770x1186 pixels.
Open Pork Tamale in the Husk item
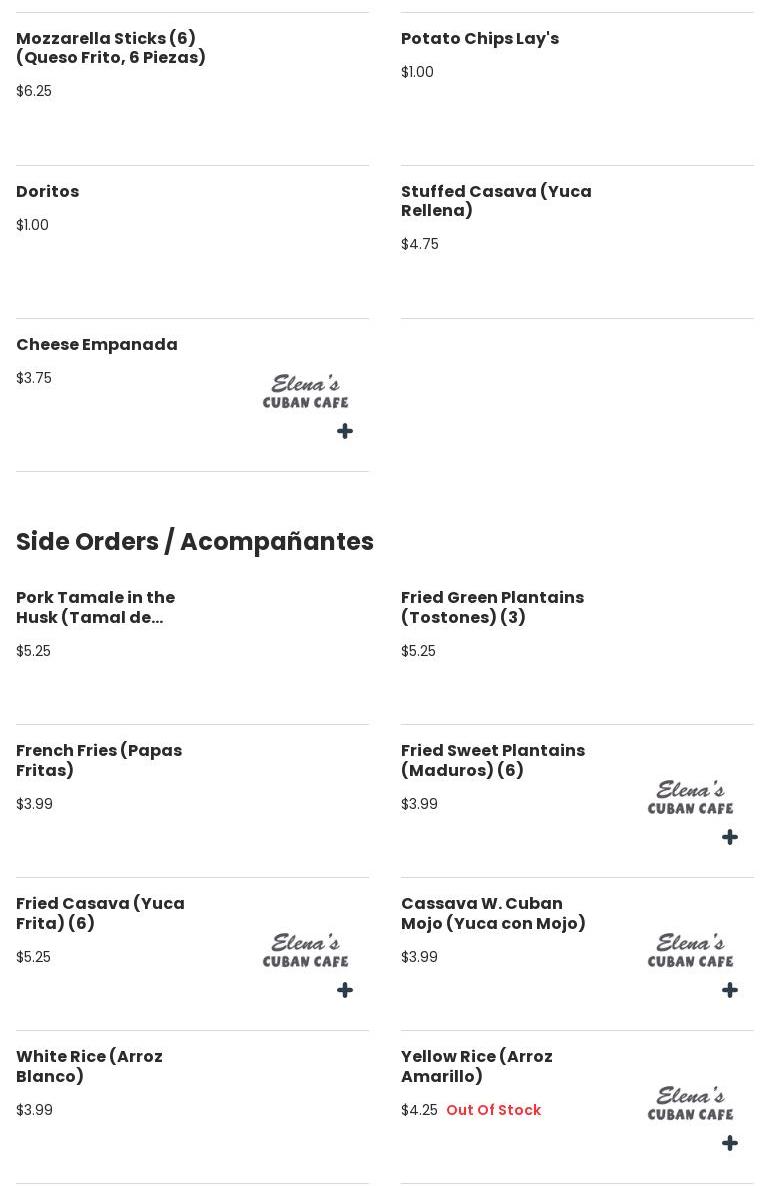pyautogui.click(x=96, y=607)
